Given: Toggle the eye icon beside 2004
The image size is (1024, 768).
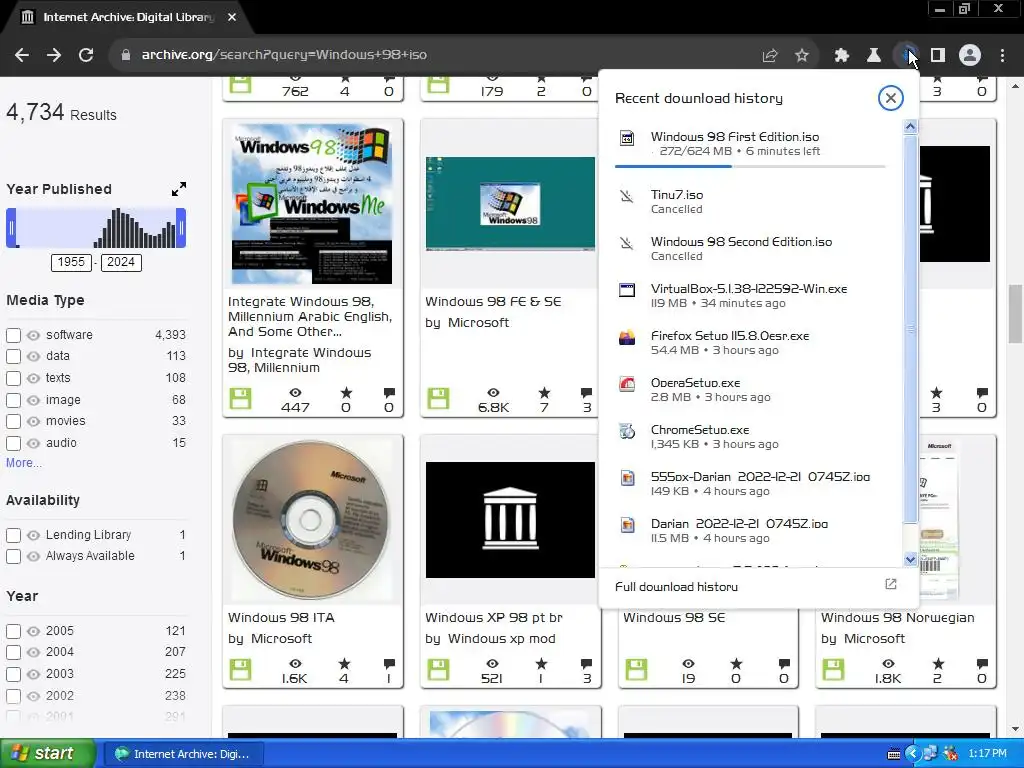Looking at the screenshot, I should (33, 652).
